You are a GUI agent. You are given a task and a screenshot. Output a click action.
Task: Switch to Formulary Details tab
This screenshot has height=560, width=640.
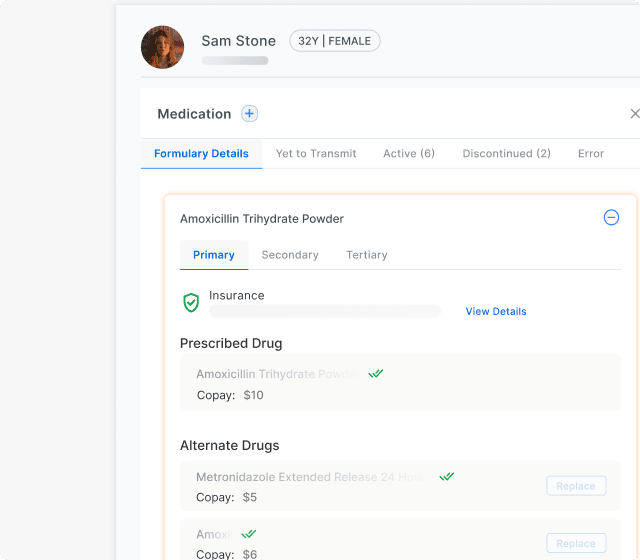201,154
